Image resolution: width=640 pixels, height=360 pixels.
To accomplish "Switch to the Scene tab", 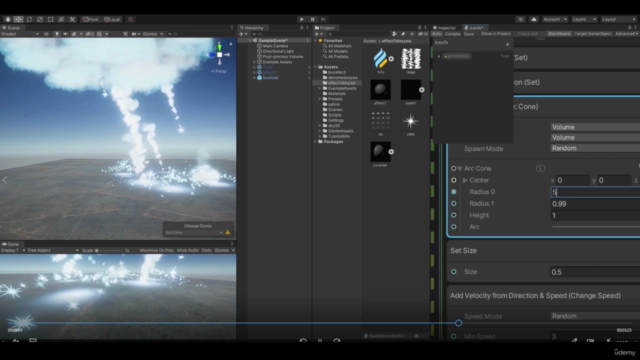I will pyautogui.click(x=11, y=28).
